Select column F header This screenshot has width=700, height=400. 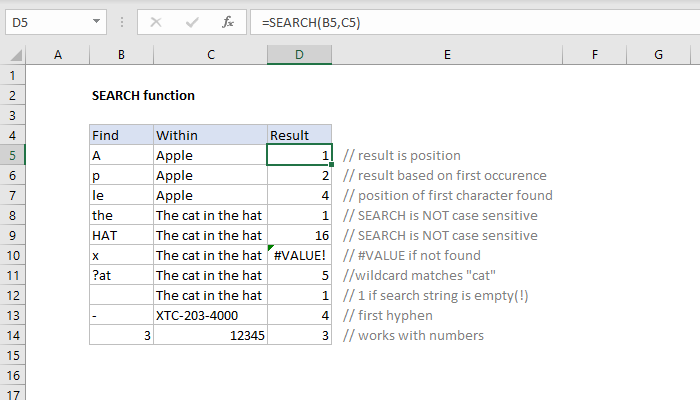point(595,55)
